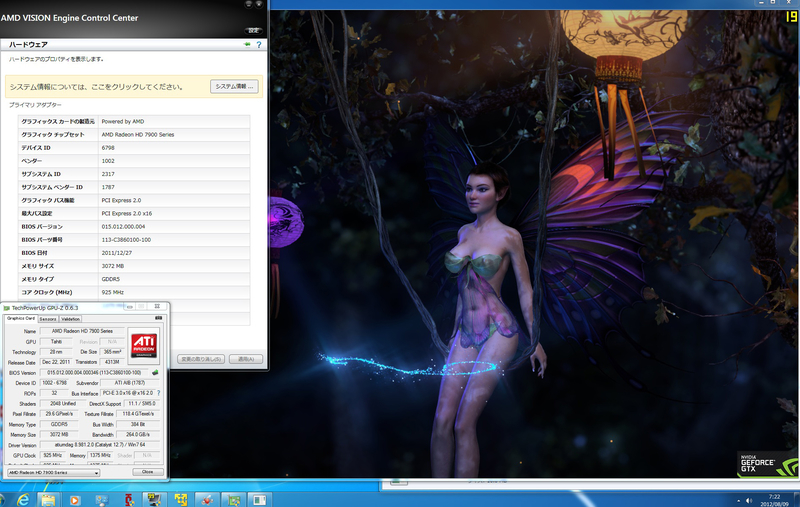
Task: Click Bus Interface question mark in GPU-Z
Action: pyautogui.click(x=159, y=393)
